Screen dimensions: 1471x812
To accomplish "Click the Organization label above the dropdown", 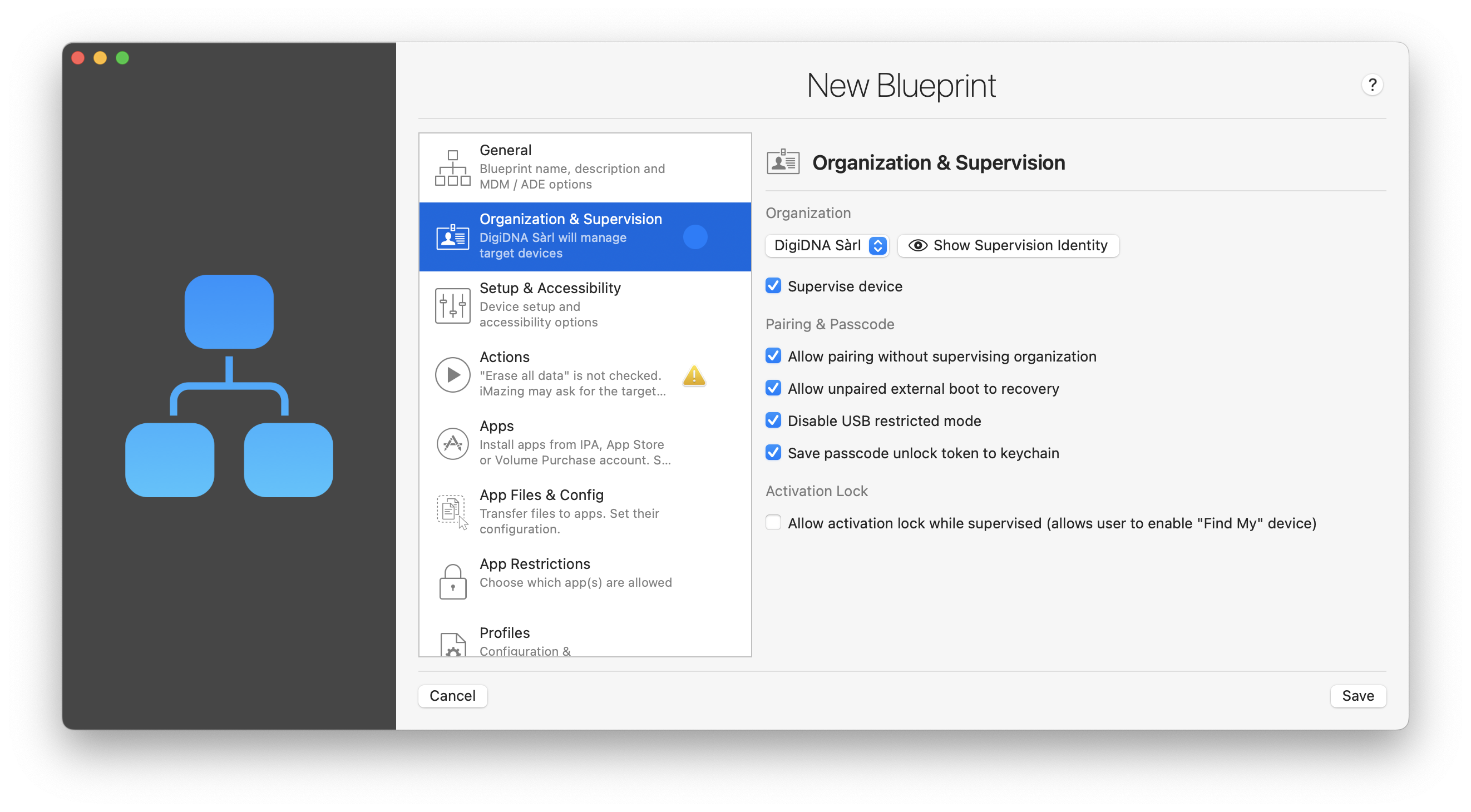I will [x=808, y=213].
